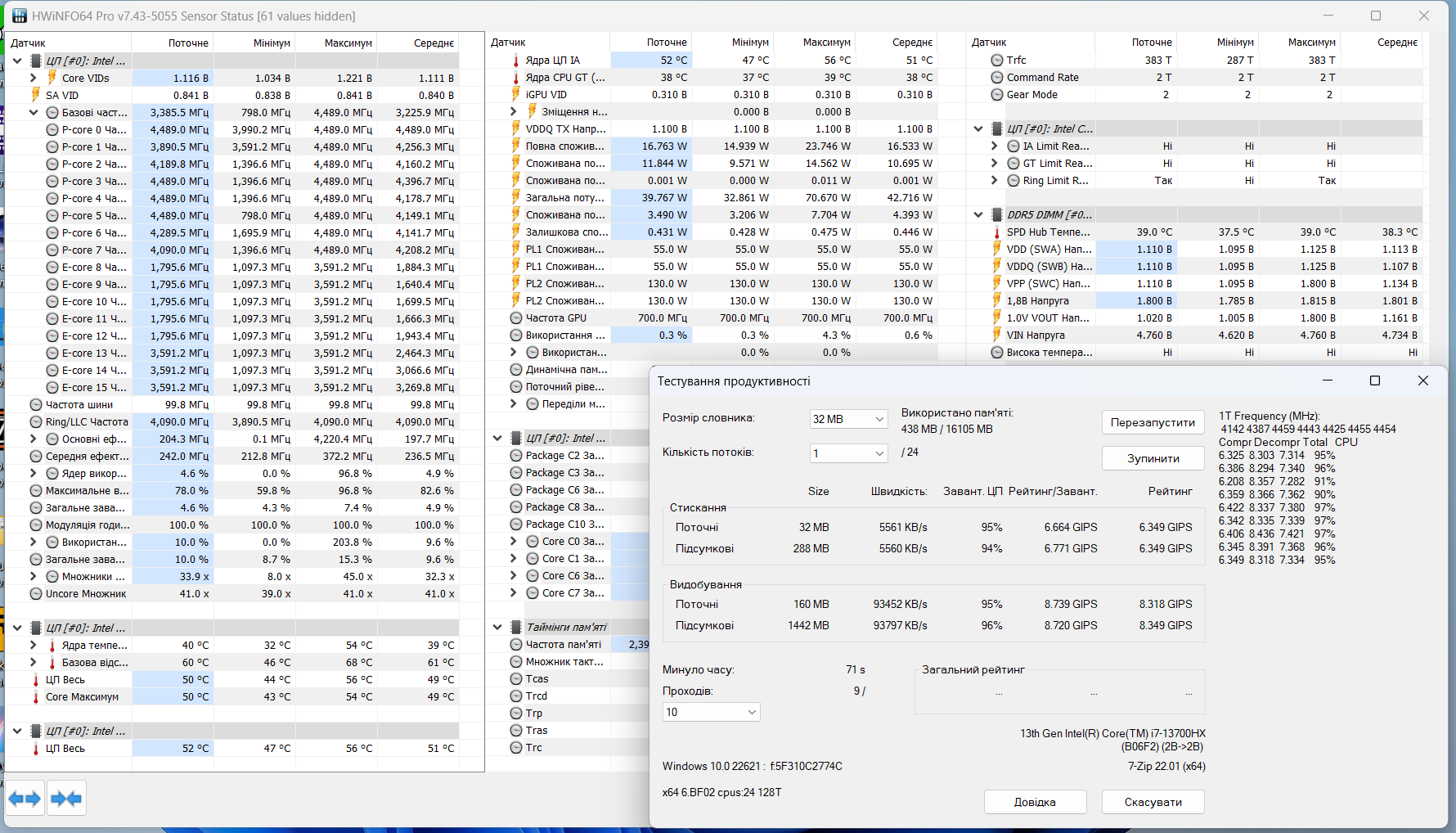
Task: Click the Довідка button
Action: pos(1035,802)
